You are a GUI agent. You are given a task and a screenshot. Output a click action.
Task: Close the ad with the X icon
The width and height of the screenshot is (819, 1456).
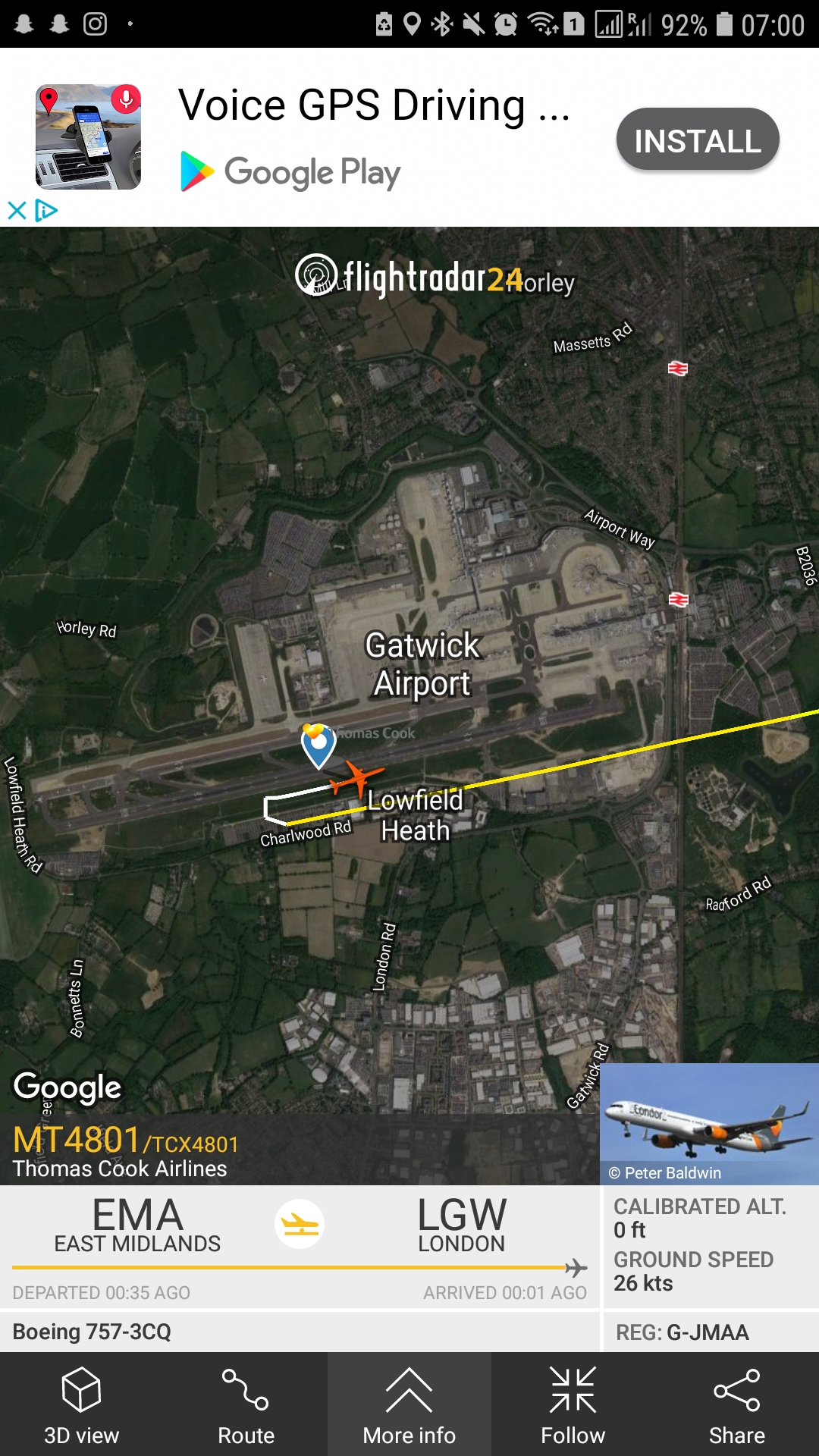[17, 210]
